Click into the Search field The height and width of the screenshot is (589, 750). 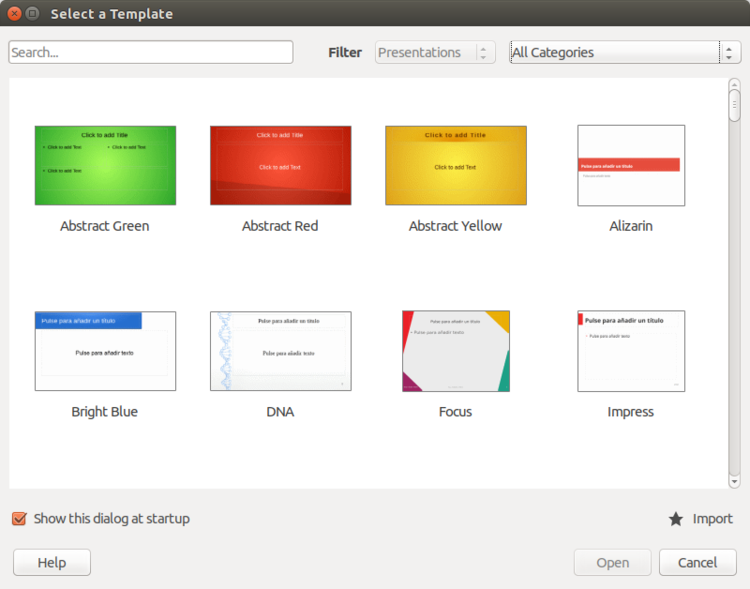pos(150,52)
